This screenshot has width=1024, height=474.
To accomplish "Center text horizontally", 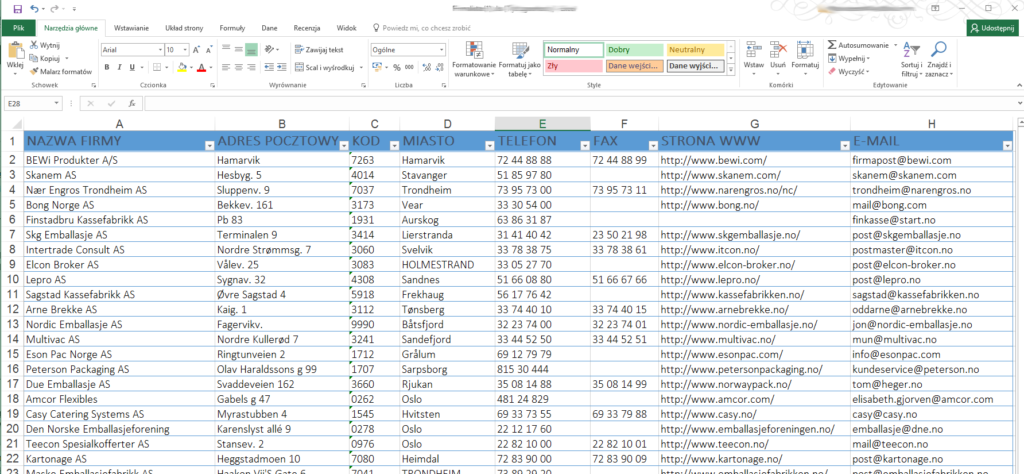I will point(238,67).
